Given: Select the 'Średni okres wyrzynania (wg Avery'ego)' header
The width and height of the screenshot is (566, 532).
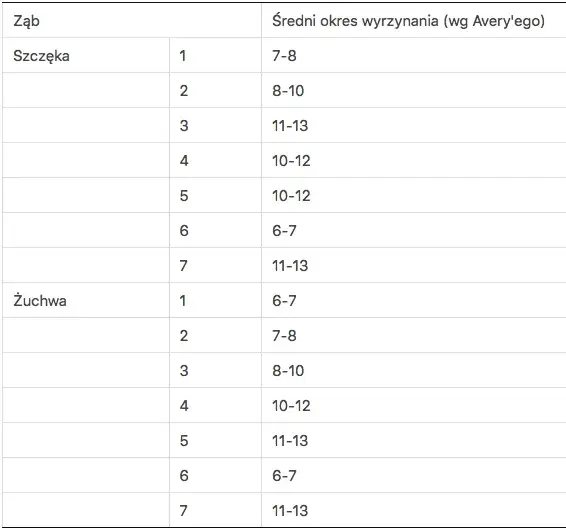Looking at the screenshot, I should click(x=408, y=21).
